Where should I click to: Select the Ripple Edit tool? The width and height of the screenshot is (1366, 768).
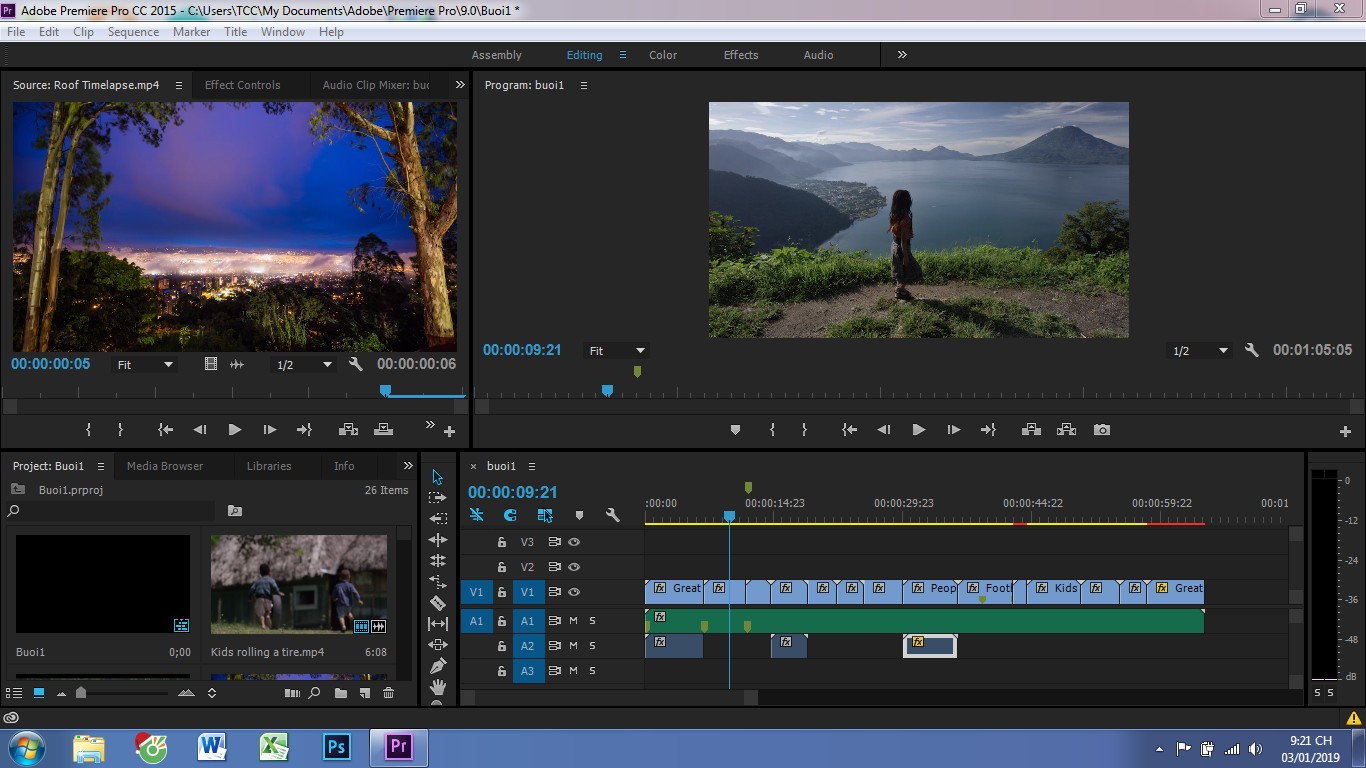tap(437, 540)
